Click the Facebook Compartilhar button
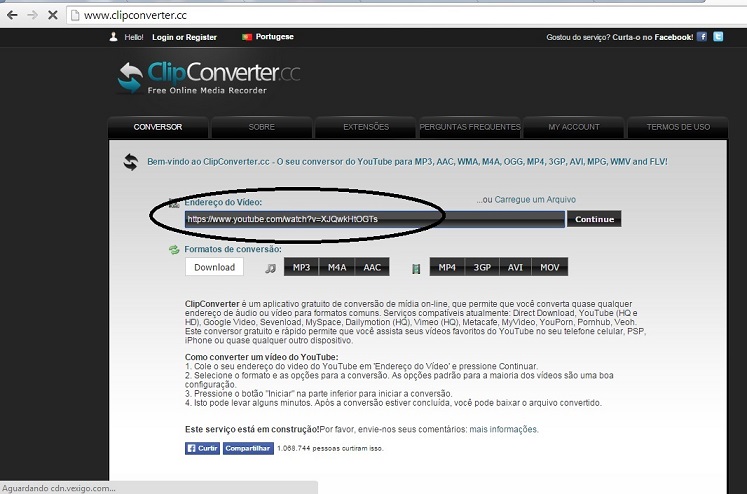The width and height of the screenshot is (747, 494). [248, 448]
